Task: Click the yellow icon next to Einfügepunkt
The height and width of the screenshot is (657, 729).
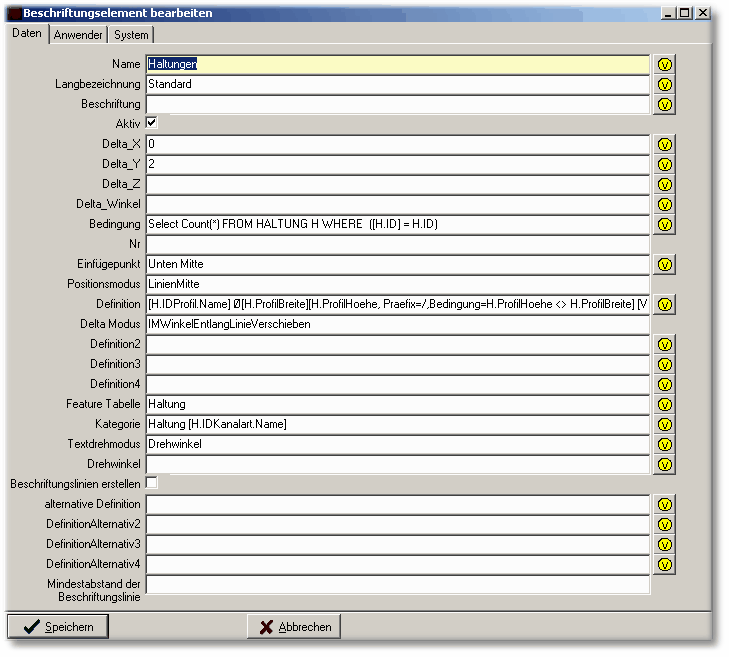Action: pos(664,264)
